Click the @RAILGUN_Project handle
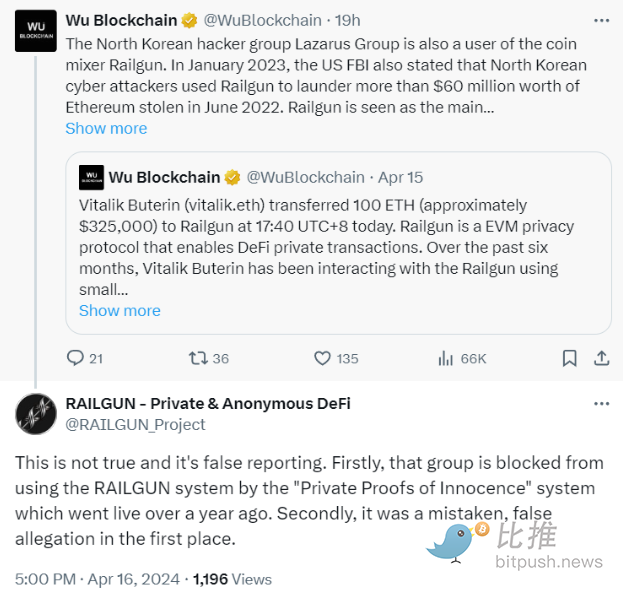The width and height of the screenshot is (623, 589). coord(135,424)
